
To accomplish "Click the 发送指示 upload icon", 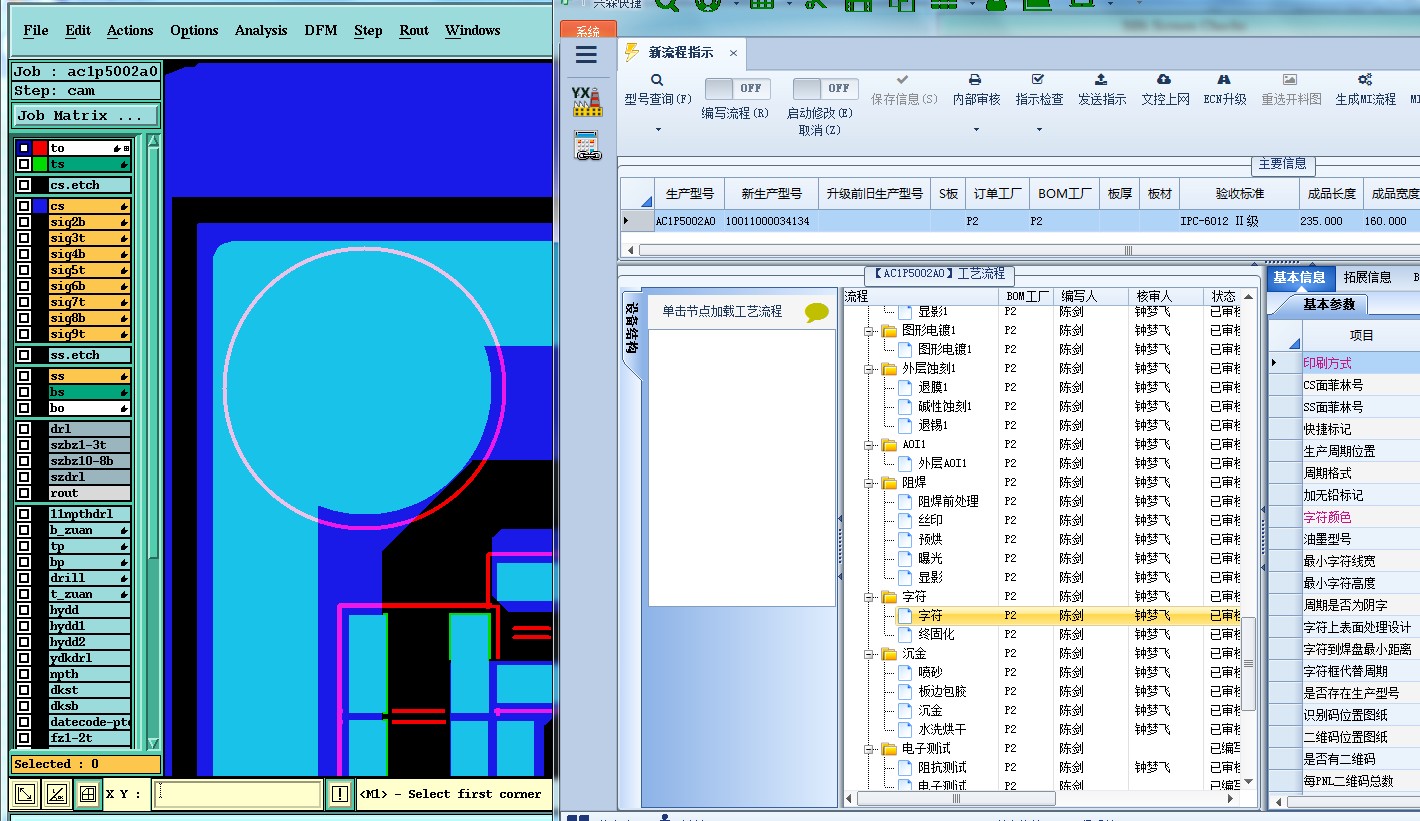I will 1101,79.
